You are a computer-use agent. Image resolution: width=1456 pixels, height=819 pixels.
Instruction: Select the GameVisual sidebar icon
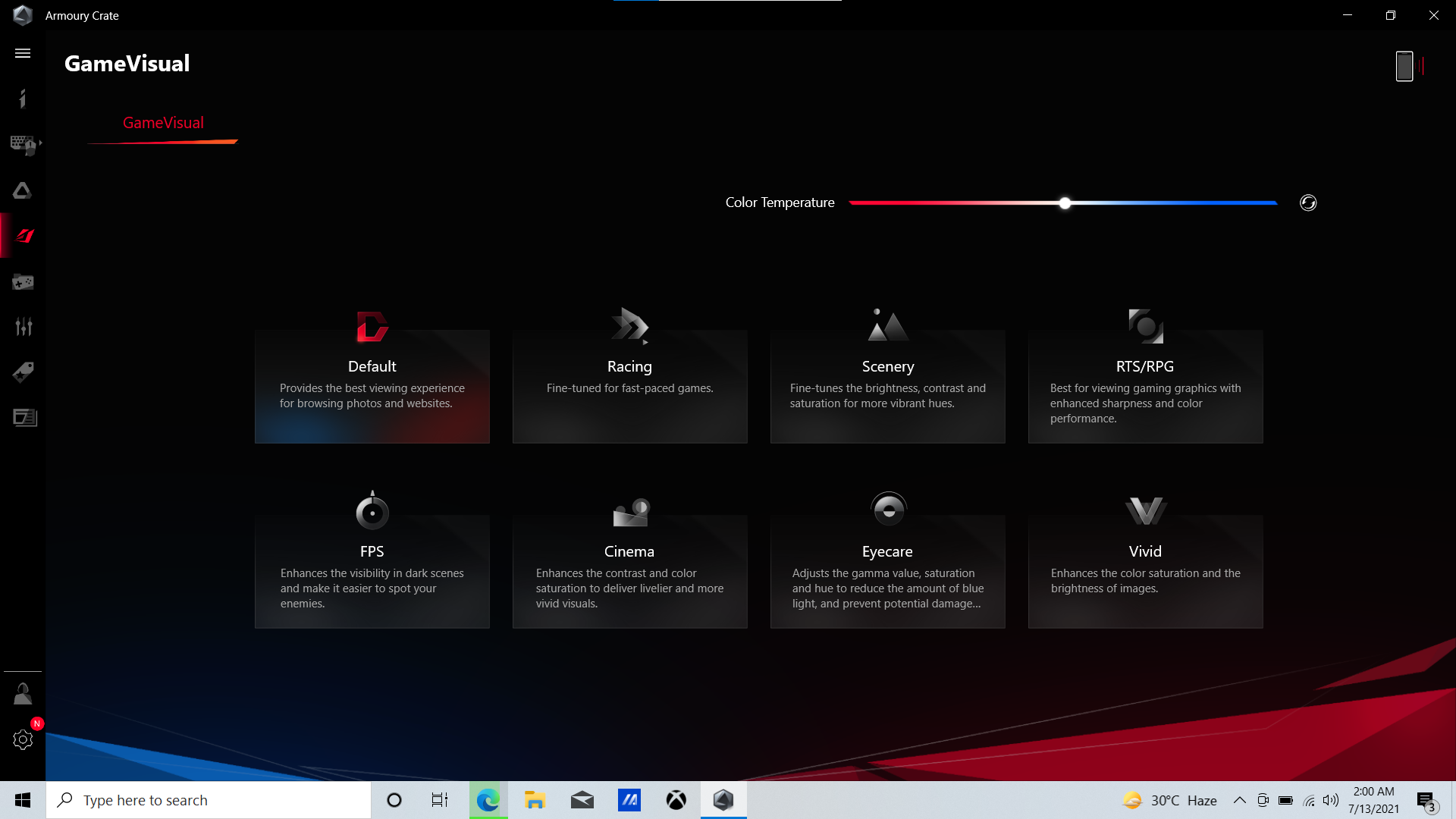click(x=24, y=236)
